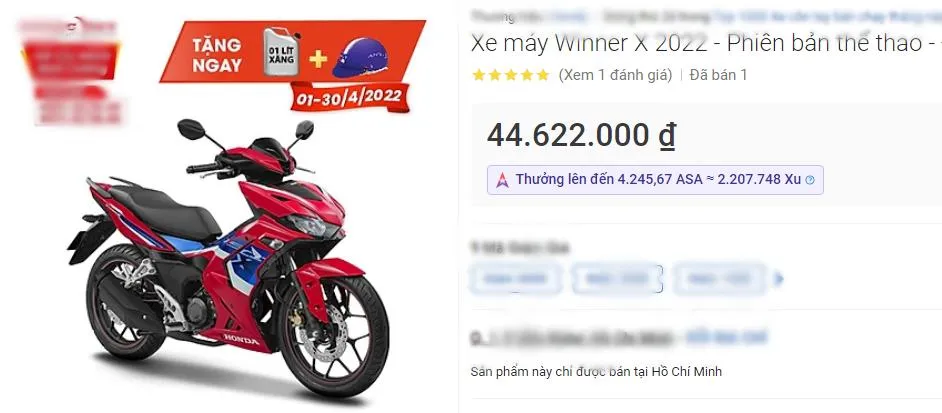Click the first gold rating star
The width and height of the screenshot is (942, 413).
click(x=478, y=75)
